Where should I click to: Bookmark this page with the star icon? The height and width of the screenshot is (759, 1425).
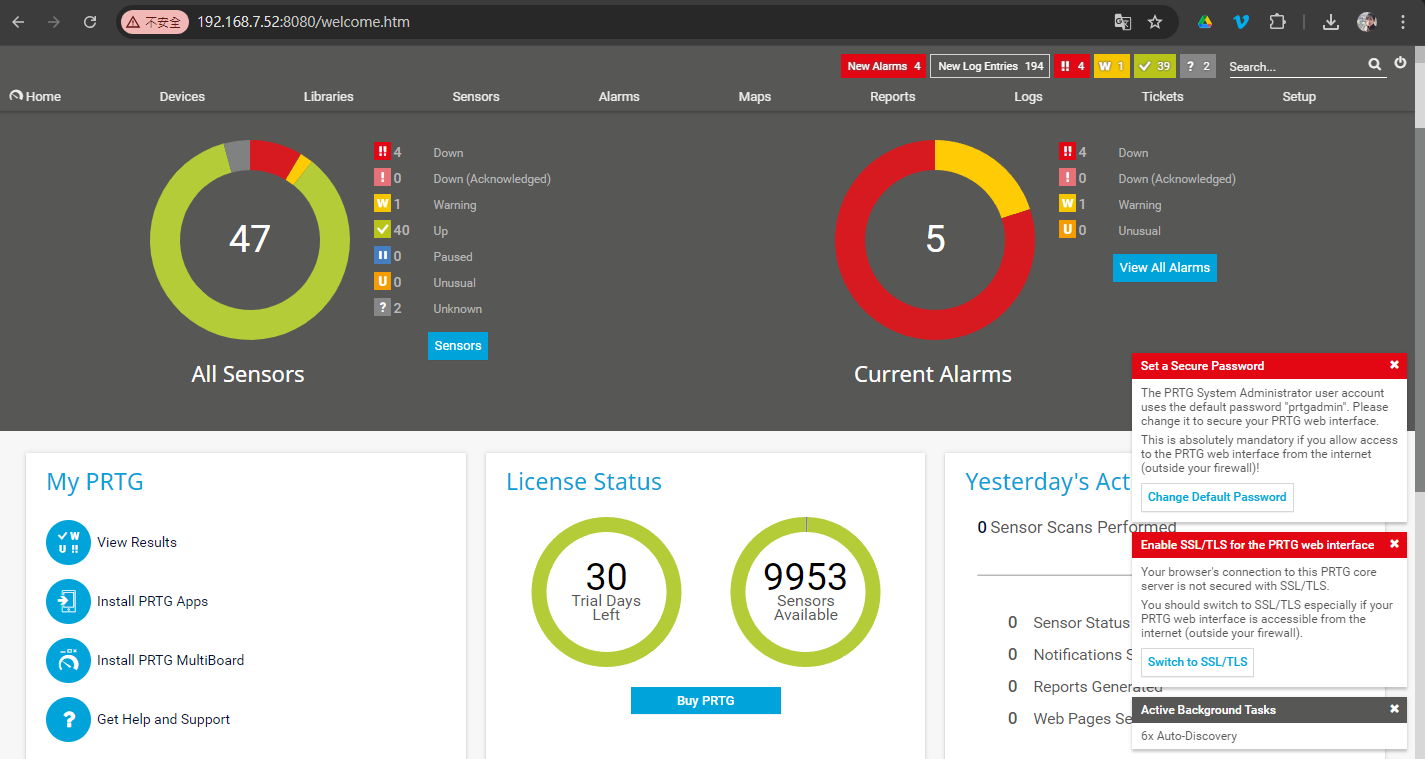[x=1155, y=21]
